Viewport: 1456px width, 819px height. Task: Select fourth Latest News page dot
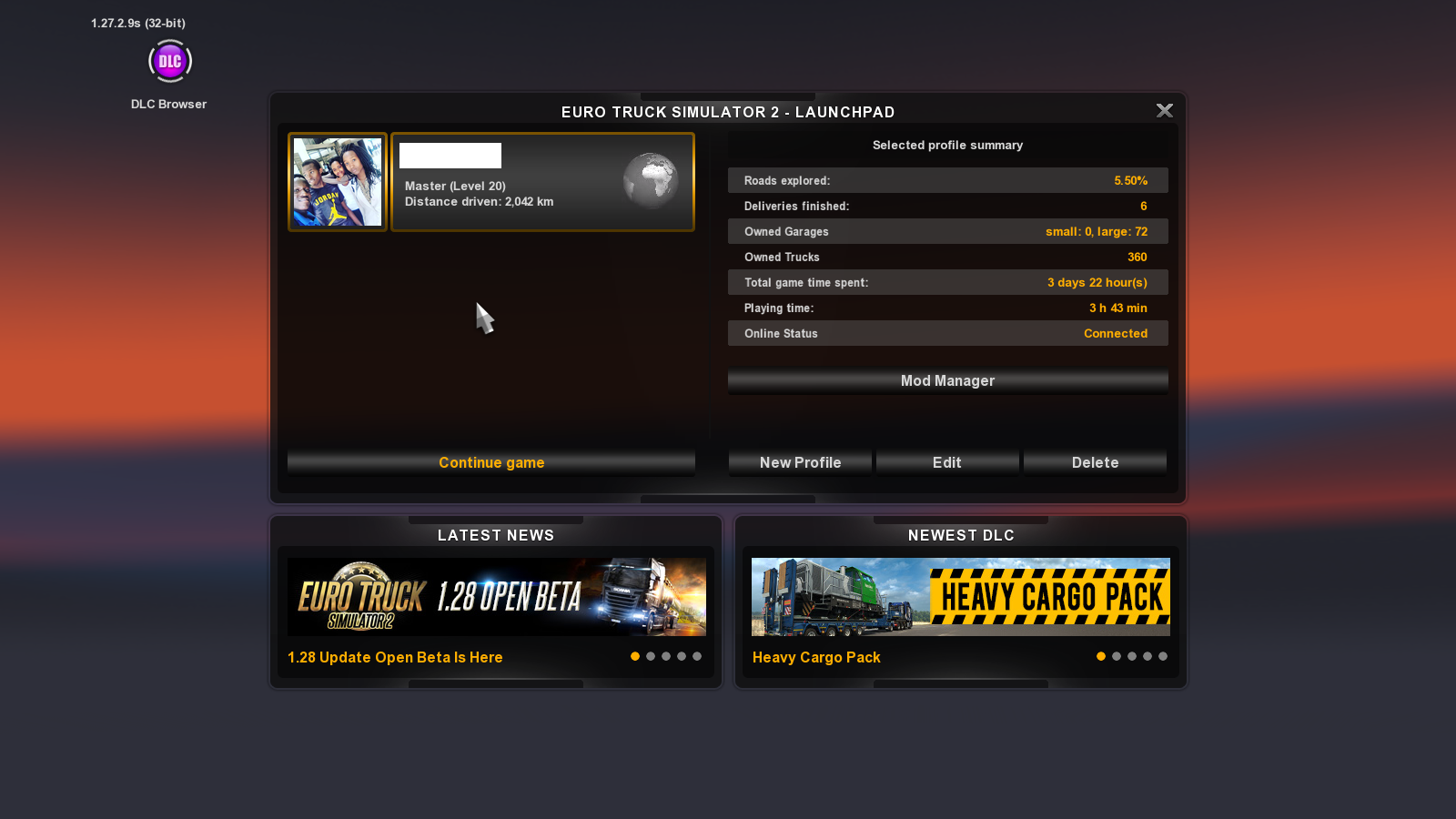tap(682, 656)
